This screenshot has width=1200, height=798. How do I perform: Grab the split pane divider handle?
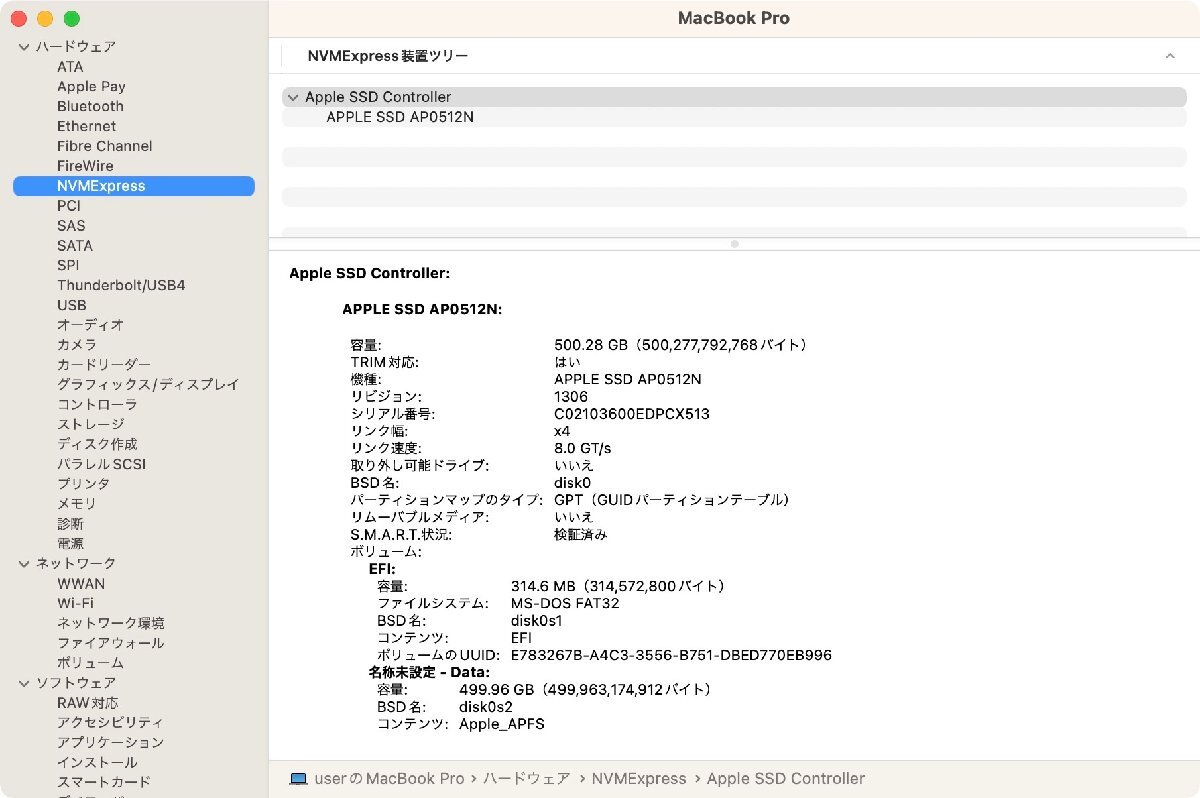point(734,243)
